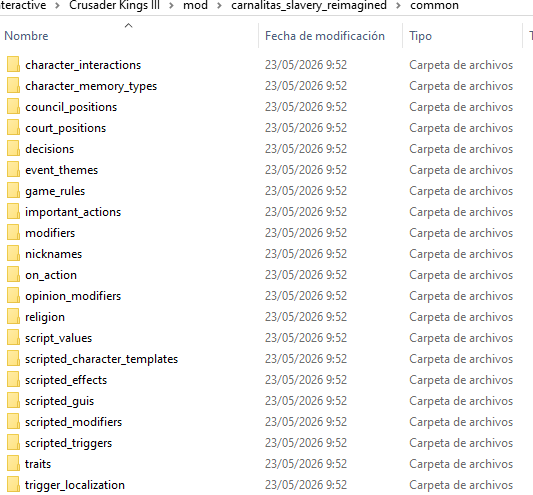The width and height of the screenshot is (533, 495).
Task: Expand chevron after carnalitas_slavery_reimagined breadcrumb
Action: click(x=398, y=5)
